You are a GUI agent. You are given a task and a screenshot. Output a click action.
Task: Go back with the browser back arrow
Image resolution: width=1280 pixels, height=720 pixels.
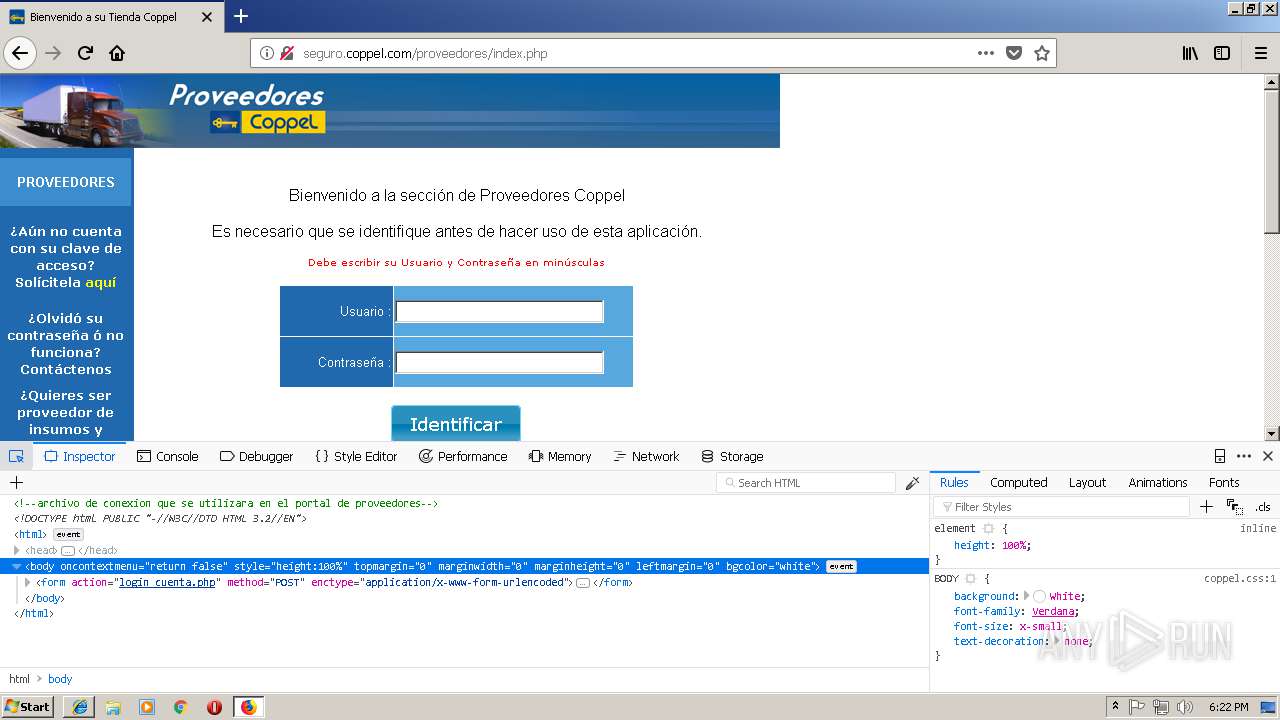20,53
